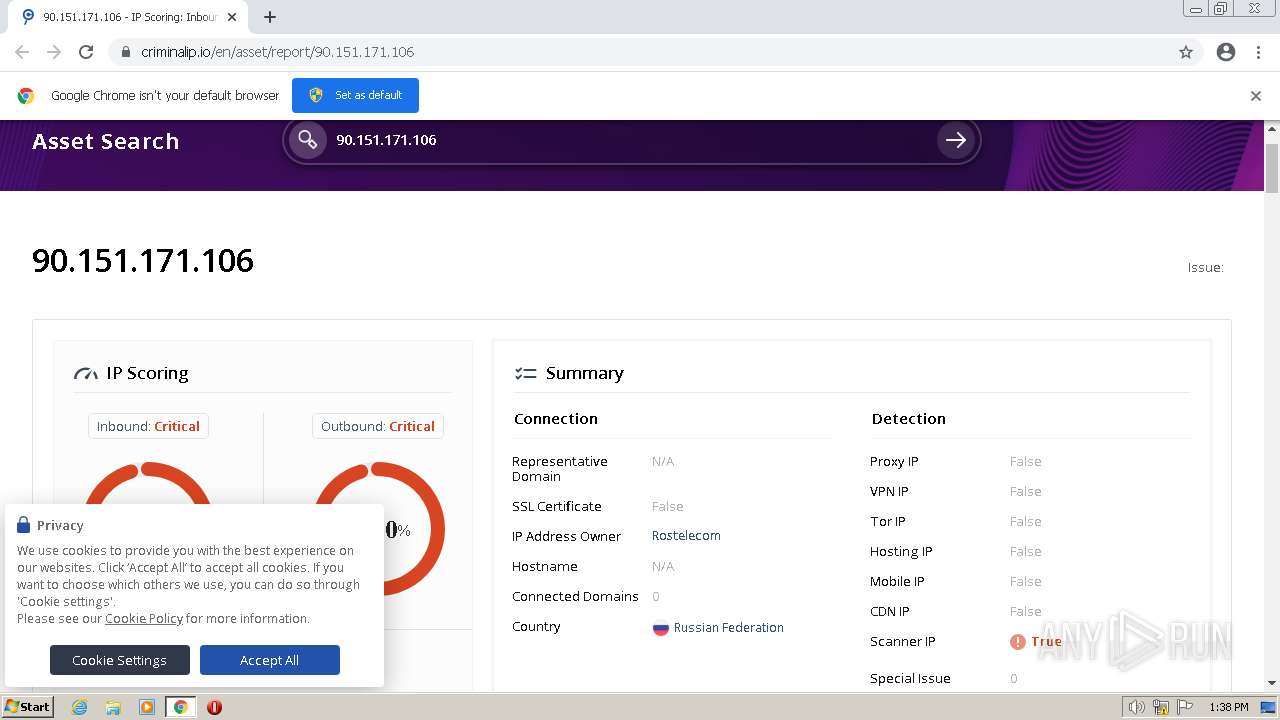Open Internet Explorer from the taskbar

click(80, 707)
